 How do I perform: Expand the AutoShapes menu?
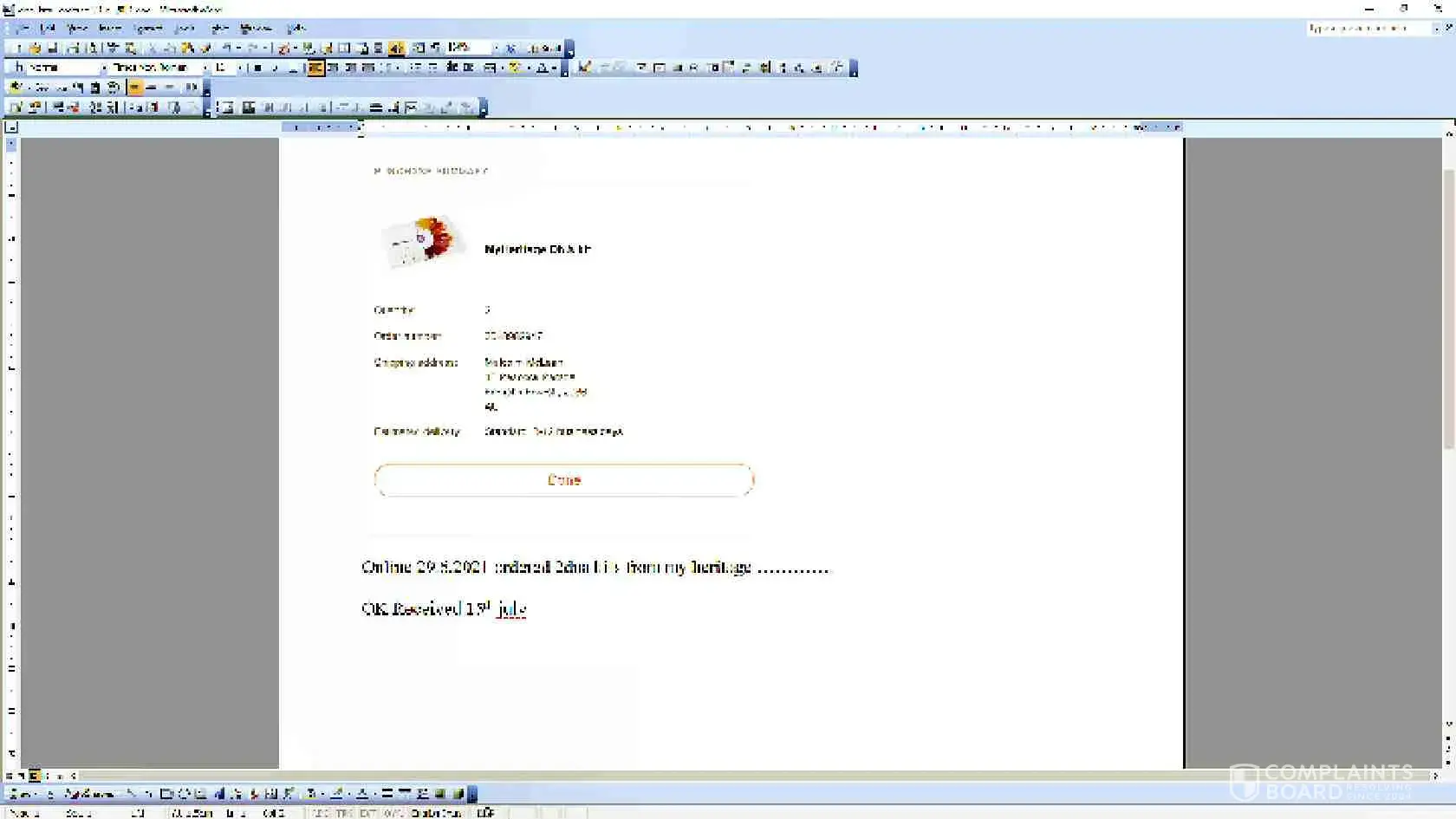click(91, 793)
